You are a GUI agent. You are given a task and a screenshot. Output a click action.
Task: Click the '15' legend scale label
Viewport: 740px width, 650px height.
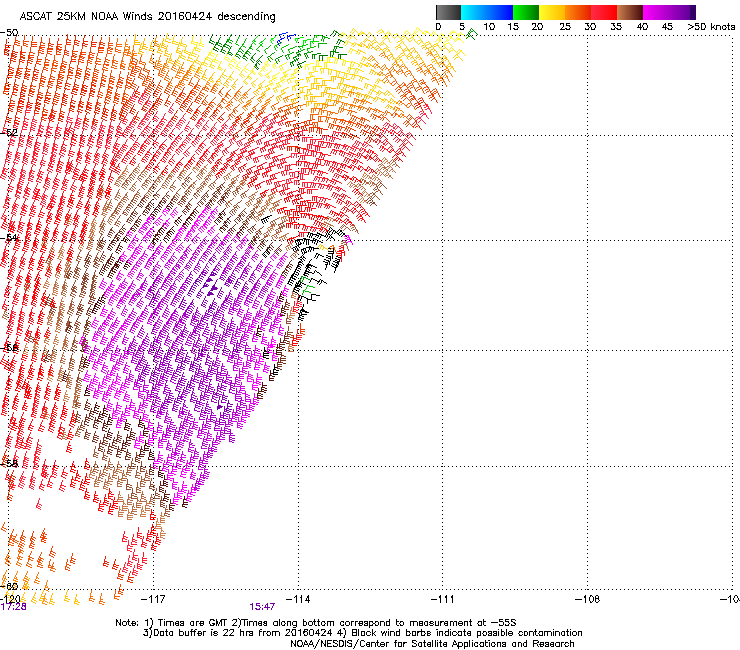tap(513, 27)
